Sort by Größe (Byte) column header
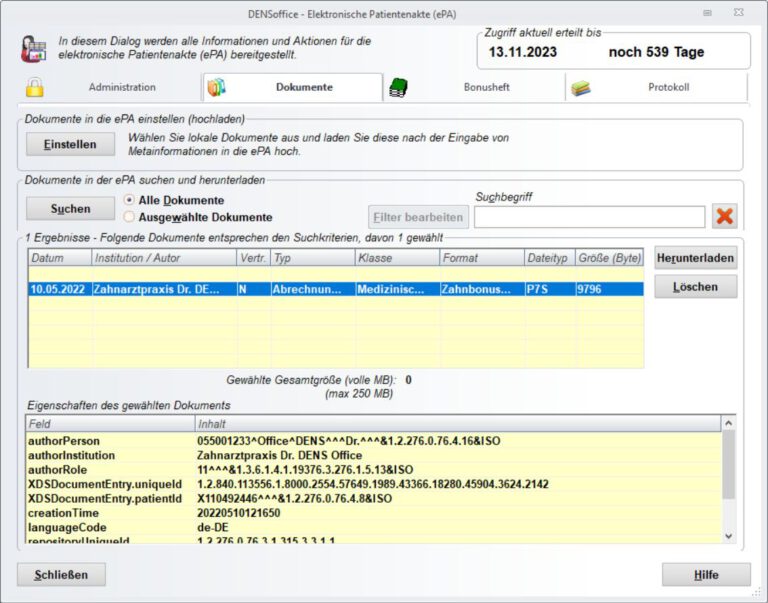The width and height of the screenshot is (768, 603). point(609,258)
